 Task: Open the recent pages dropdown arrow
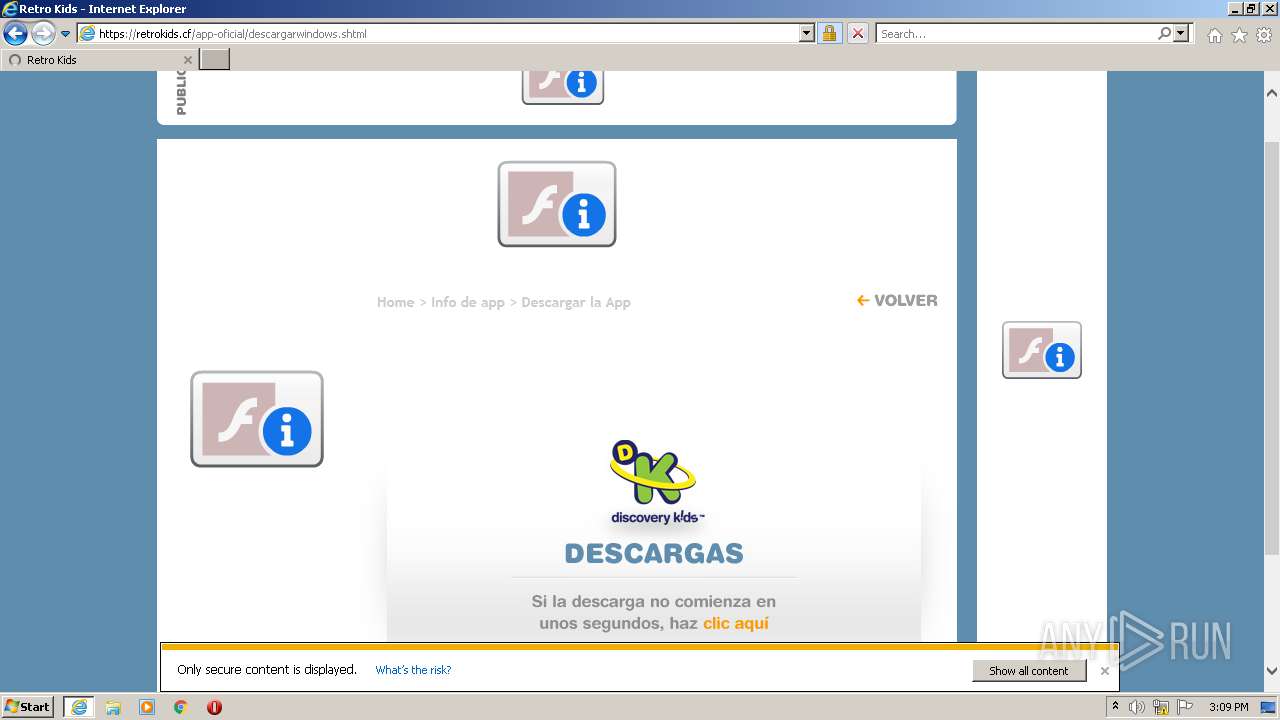[x=66, y=34]
